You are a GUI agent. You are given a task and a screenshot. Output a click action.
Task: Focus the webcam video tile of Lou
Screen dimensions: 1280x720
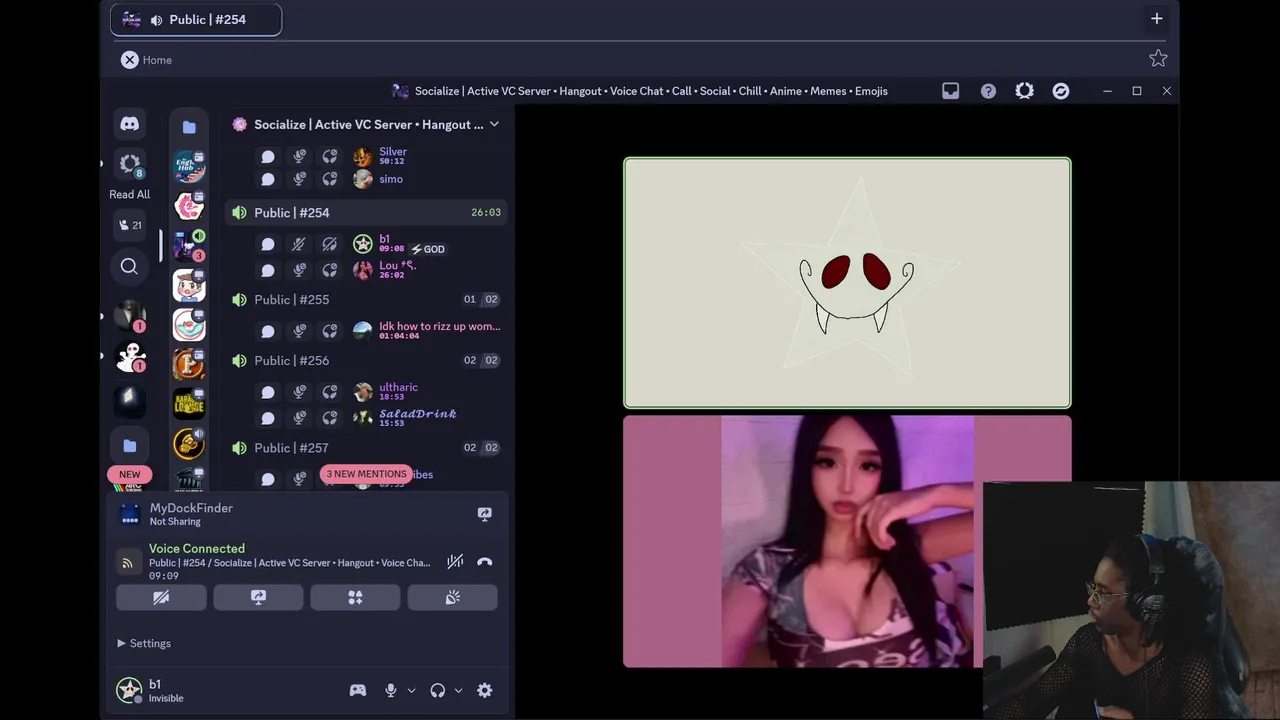tap(847, 541)
